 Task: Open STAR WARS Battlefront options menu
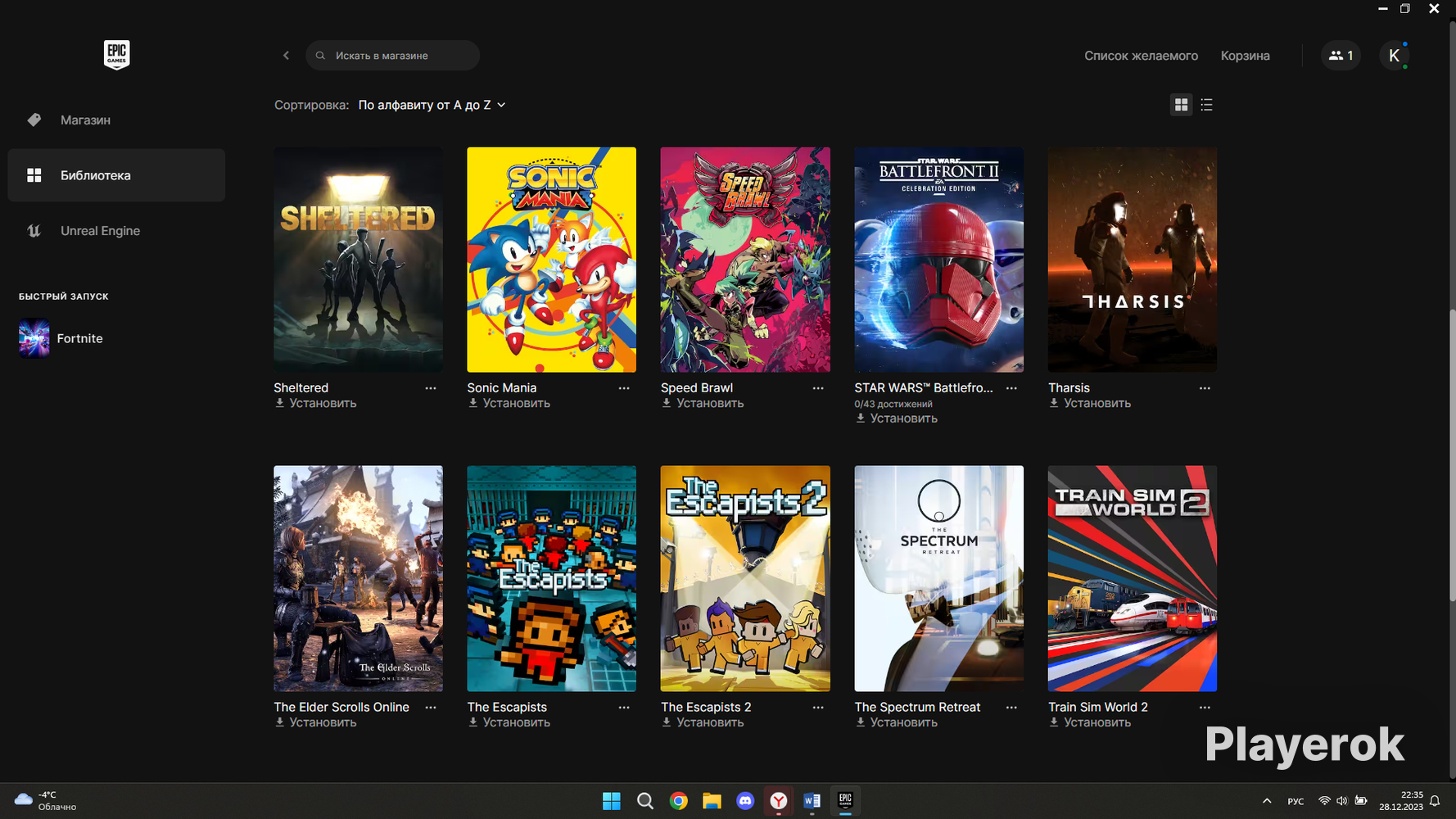click(1011, 388)
